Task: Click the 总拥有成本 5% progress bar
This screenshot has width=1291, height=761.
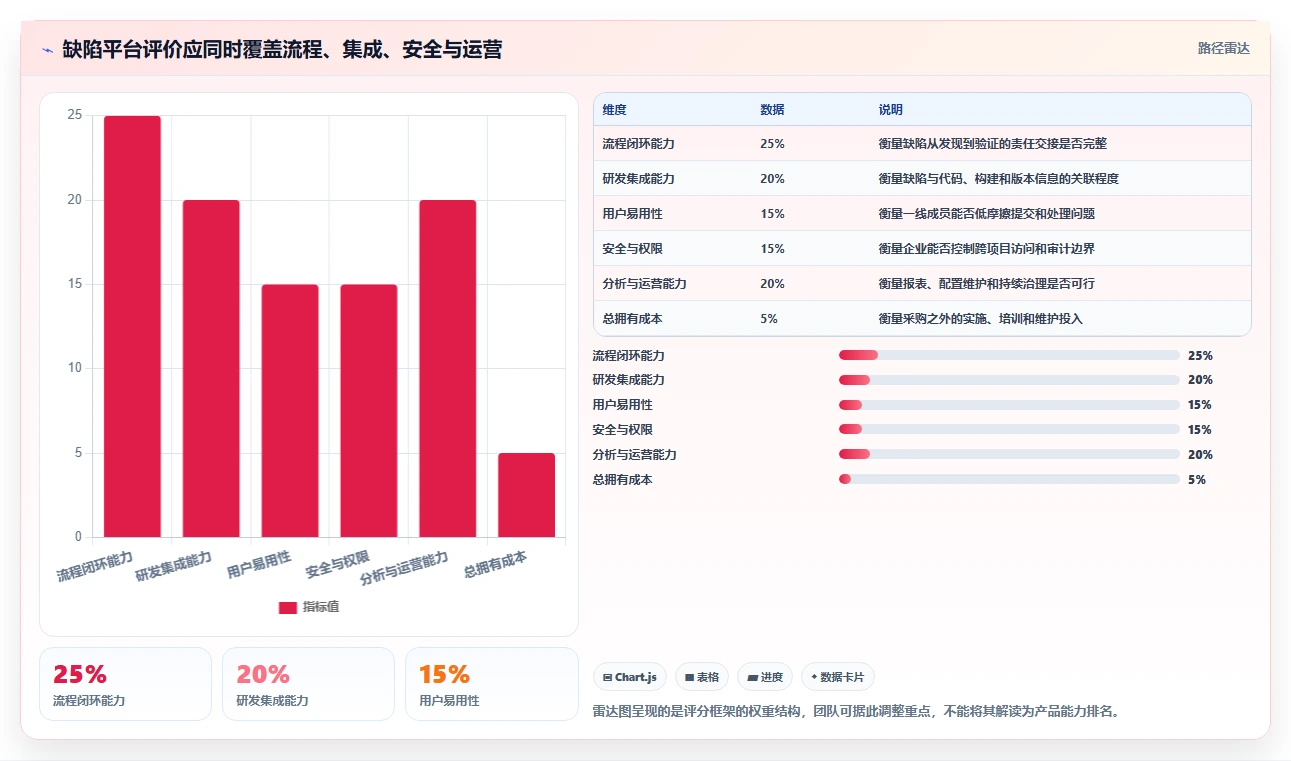Action: point(1010,480)
